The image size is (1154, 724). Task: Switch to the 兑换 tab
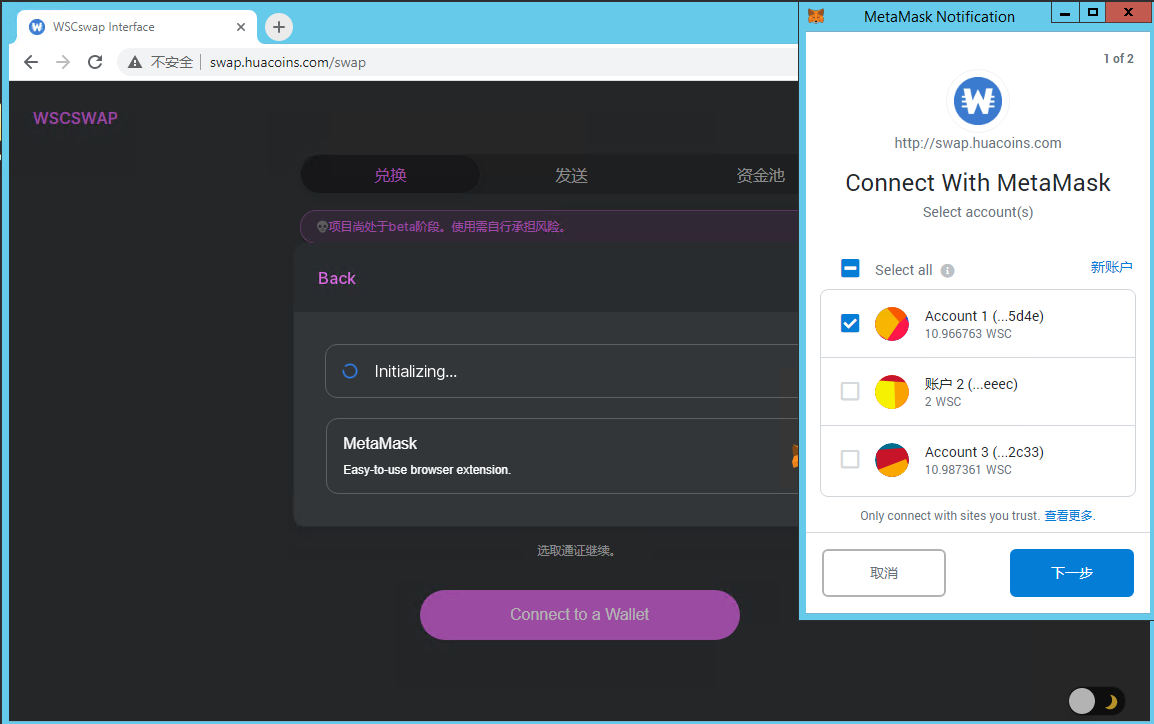click(390, 175)
